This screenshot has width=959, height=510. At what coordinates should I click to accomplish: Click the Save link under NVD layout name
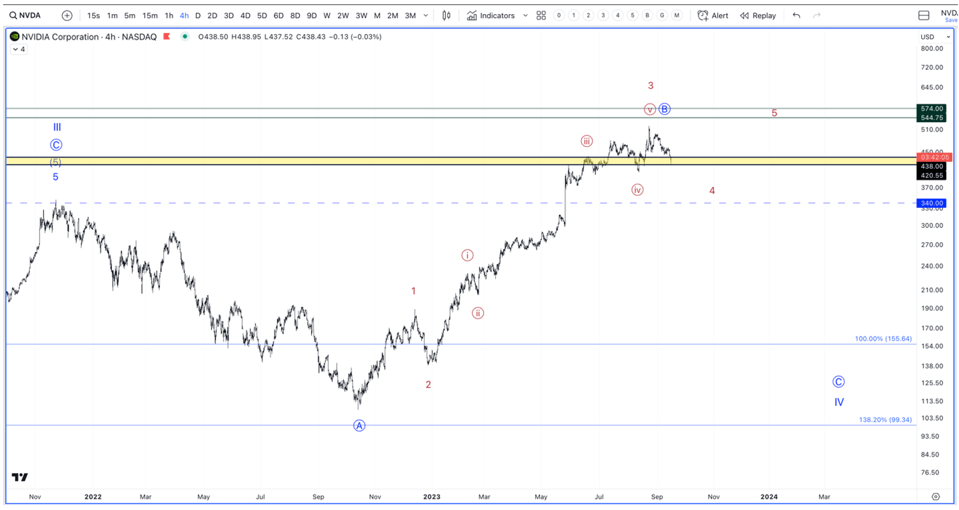952,20
